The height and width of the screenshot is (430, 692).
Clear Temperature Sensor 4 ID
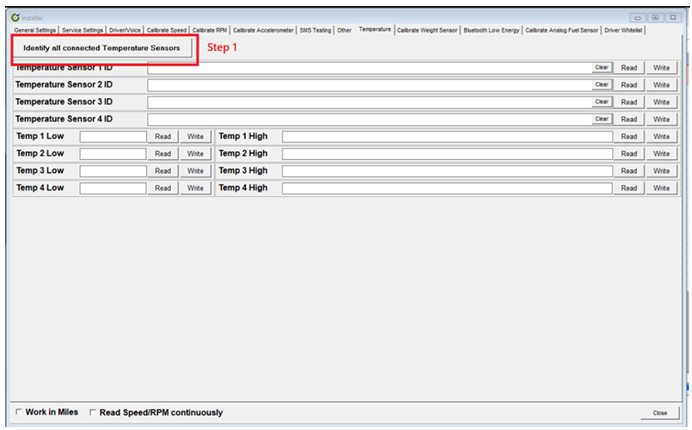601,119
